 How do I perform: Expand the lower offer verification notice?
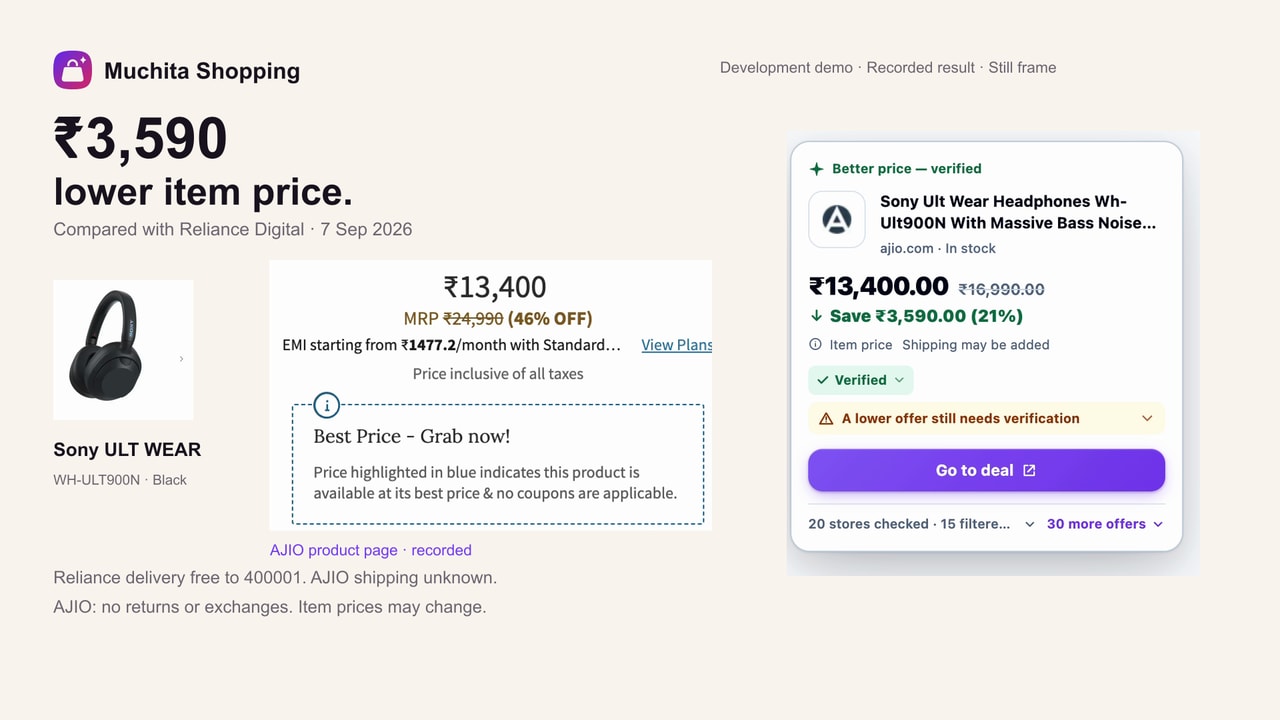tap(986, 418)
